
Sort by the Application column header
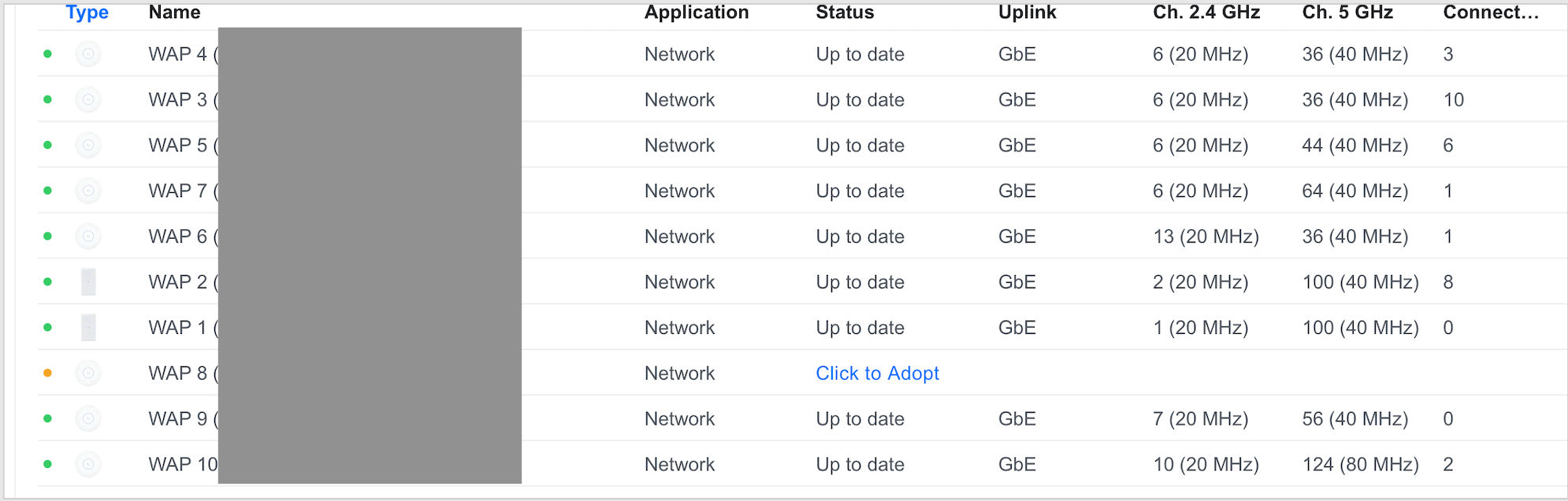(x=697, y=13)
